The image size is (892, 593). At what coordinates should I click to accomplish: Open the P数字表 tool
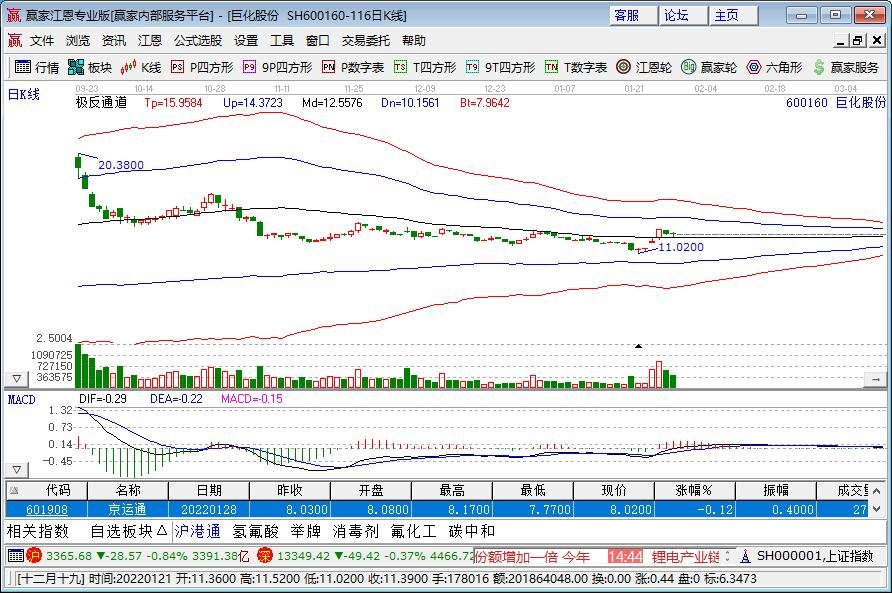[353, 67]
